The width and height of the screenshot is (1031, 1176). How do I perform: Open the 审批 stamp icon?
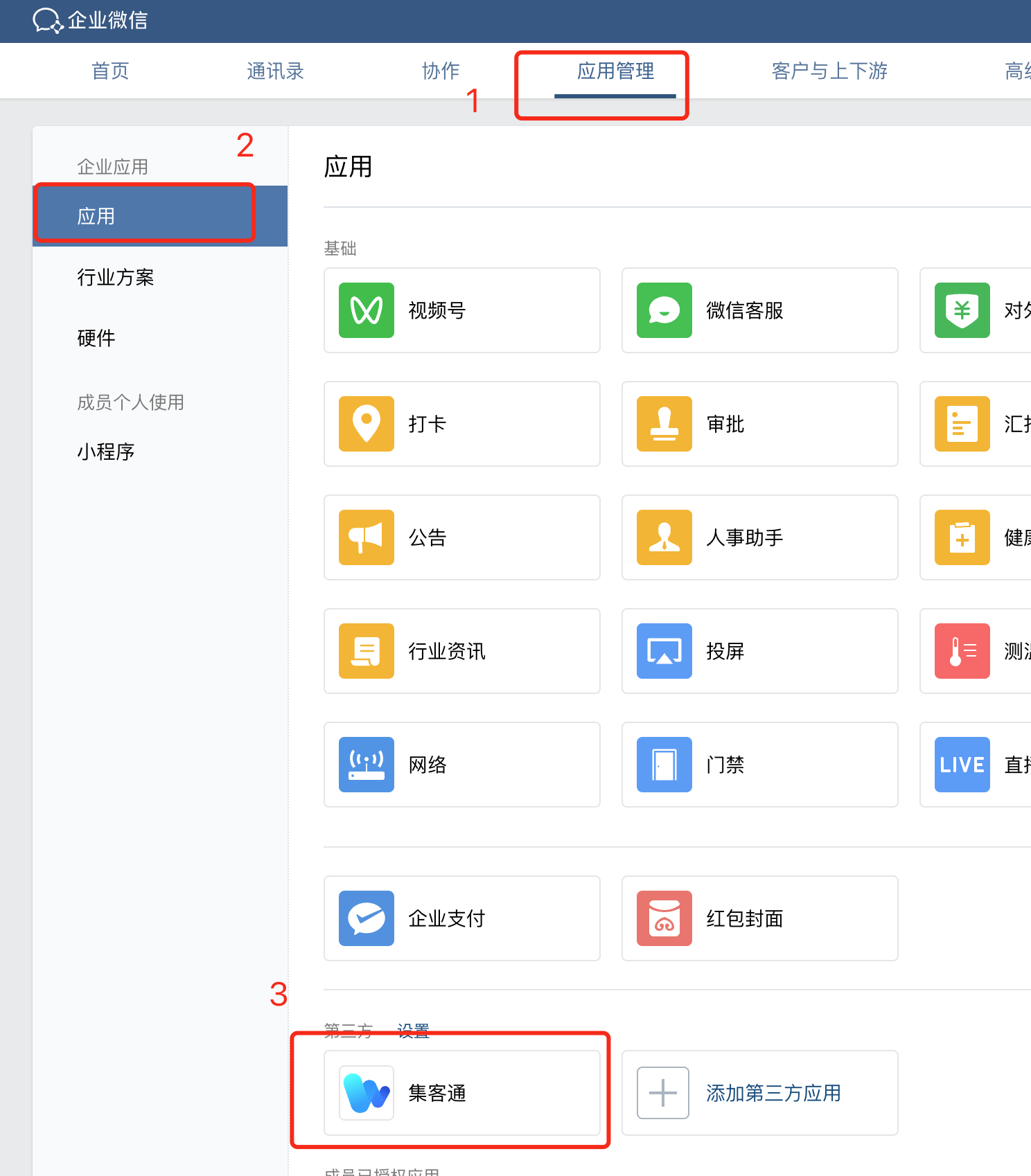[664, 424]
